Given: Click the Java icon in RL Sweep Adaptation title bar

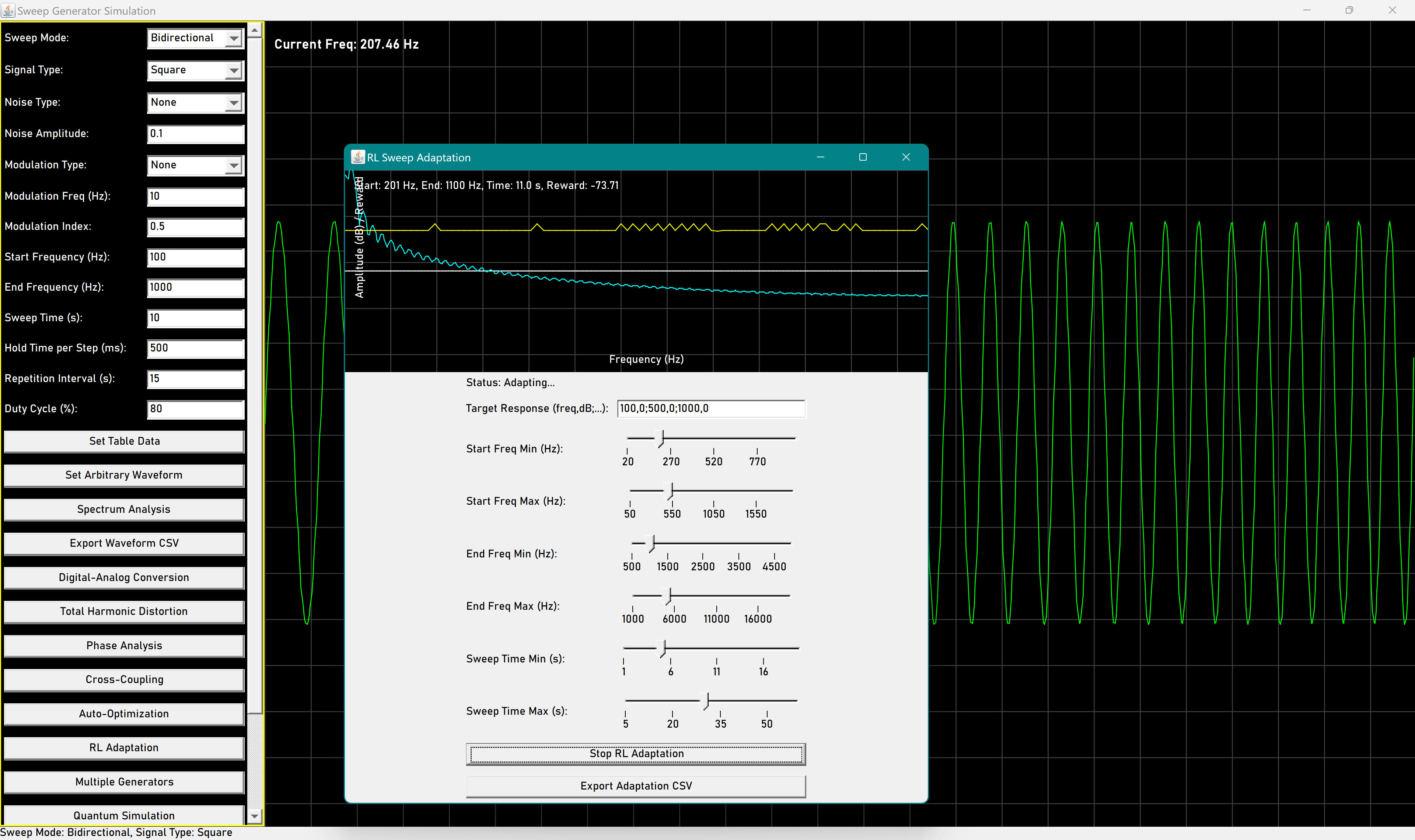Looking at the screenshot, I should (358, 157).
